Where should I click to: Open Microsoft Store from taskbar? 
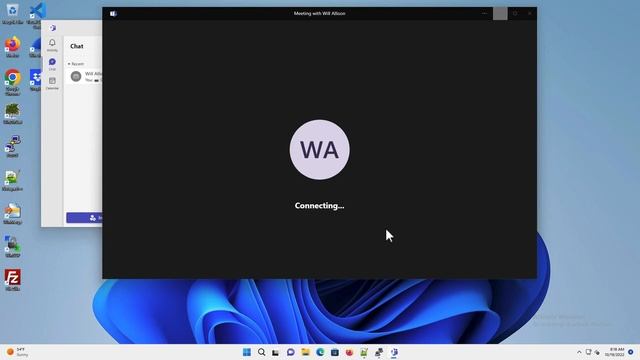pos(335,352)
